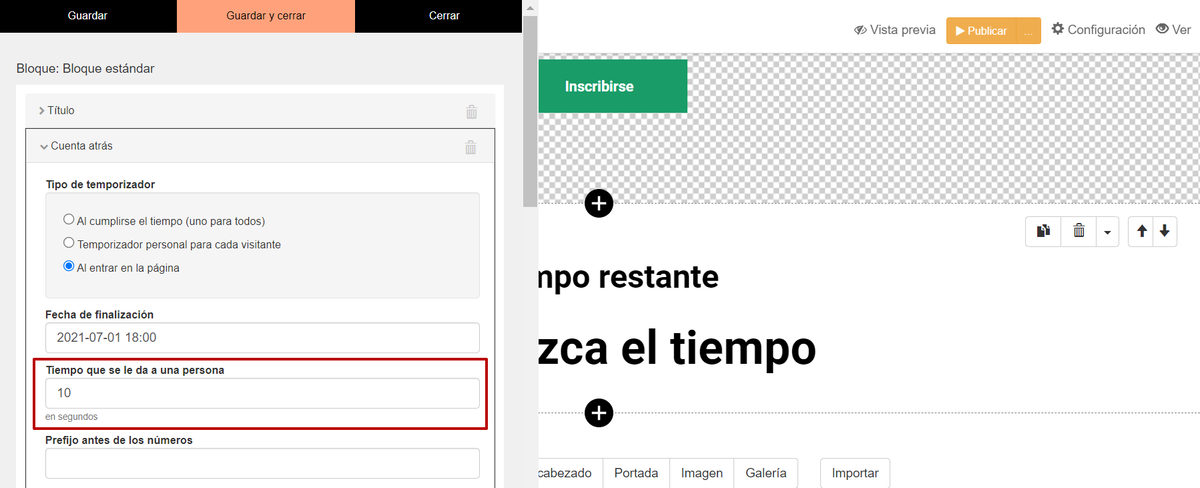Open the block delete dropdown arrow
The height and width of the screenshot is (488, 1200).
1107,231
